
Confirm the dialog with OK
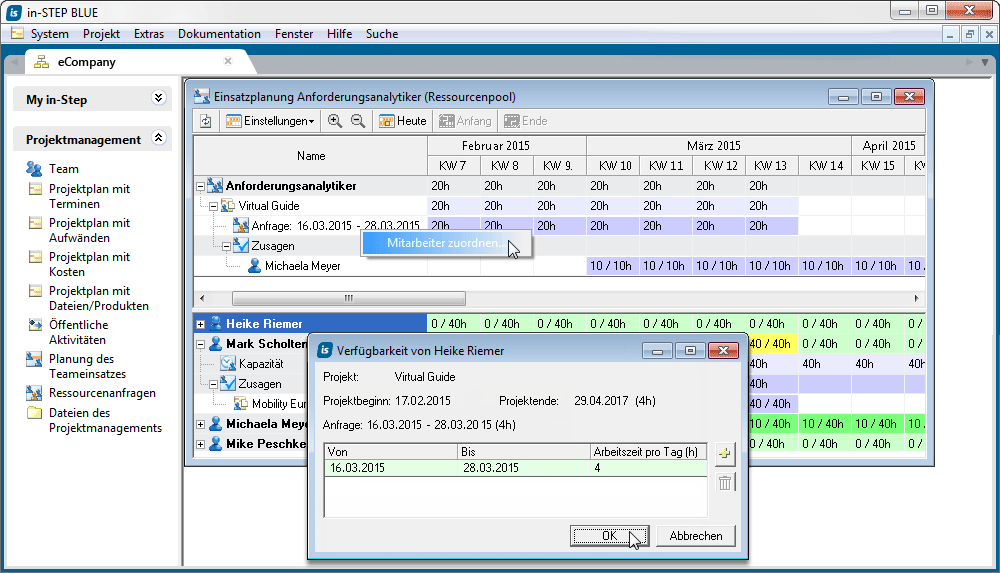click(x=609, y=536)
